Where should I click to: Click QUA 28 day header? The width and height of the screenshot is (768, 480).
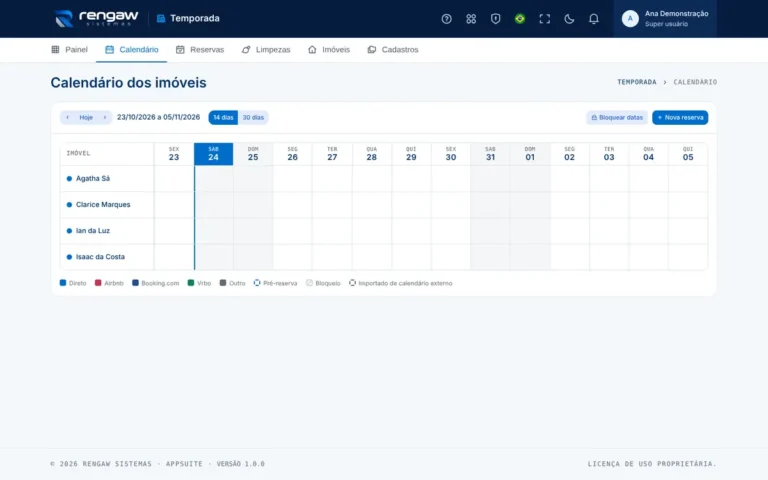[372, 154]
